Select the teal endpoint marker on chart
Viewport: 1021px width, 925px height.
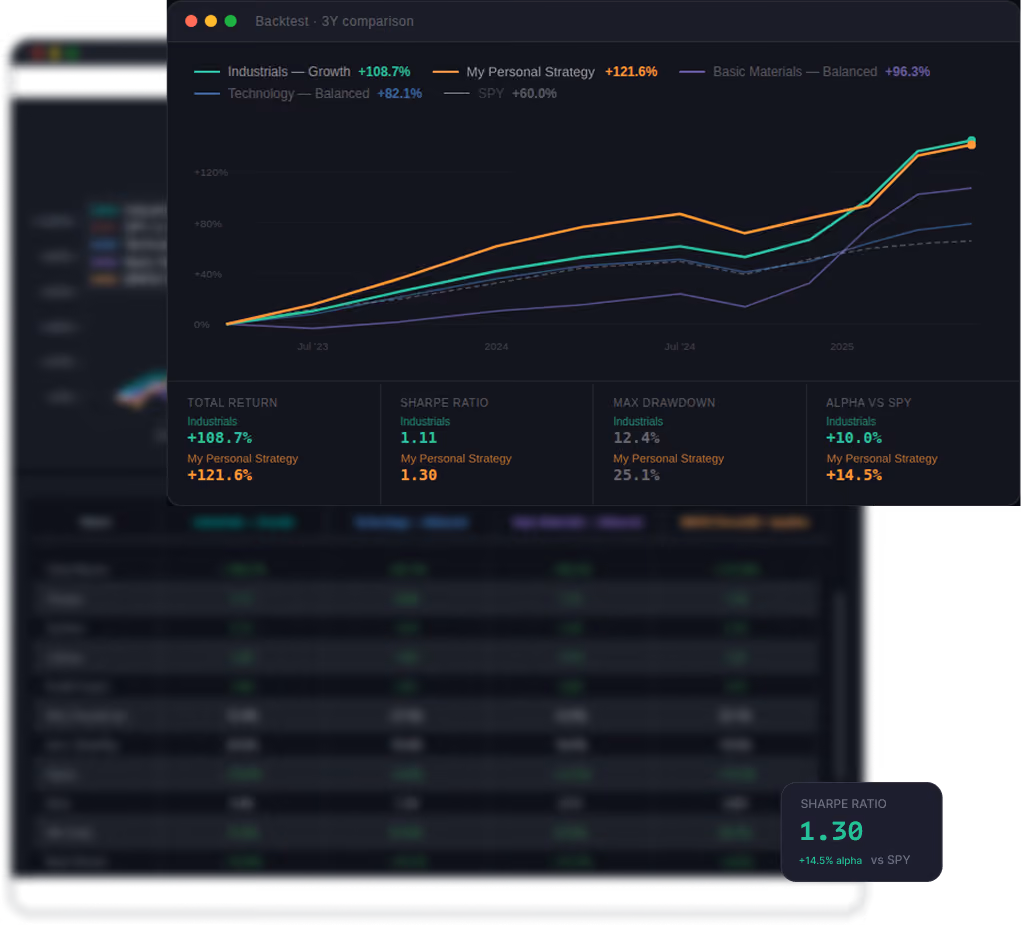pyautogui.click(x=972, y=139)
